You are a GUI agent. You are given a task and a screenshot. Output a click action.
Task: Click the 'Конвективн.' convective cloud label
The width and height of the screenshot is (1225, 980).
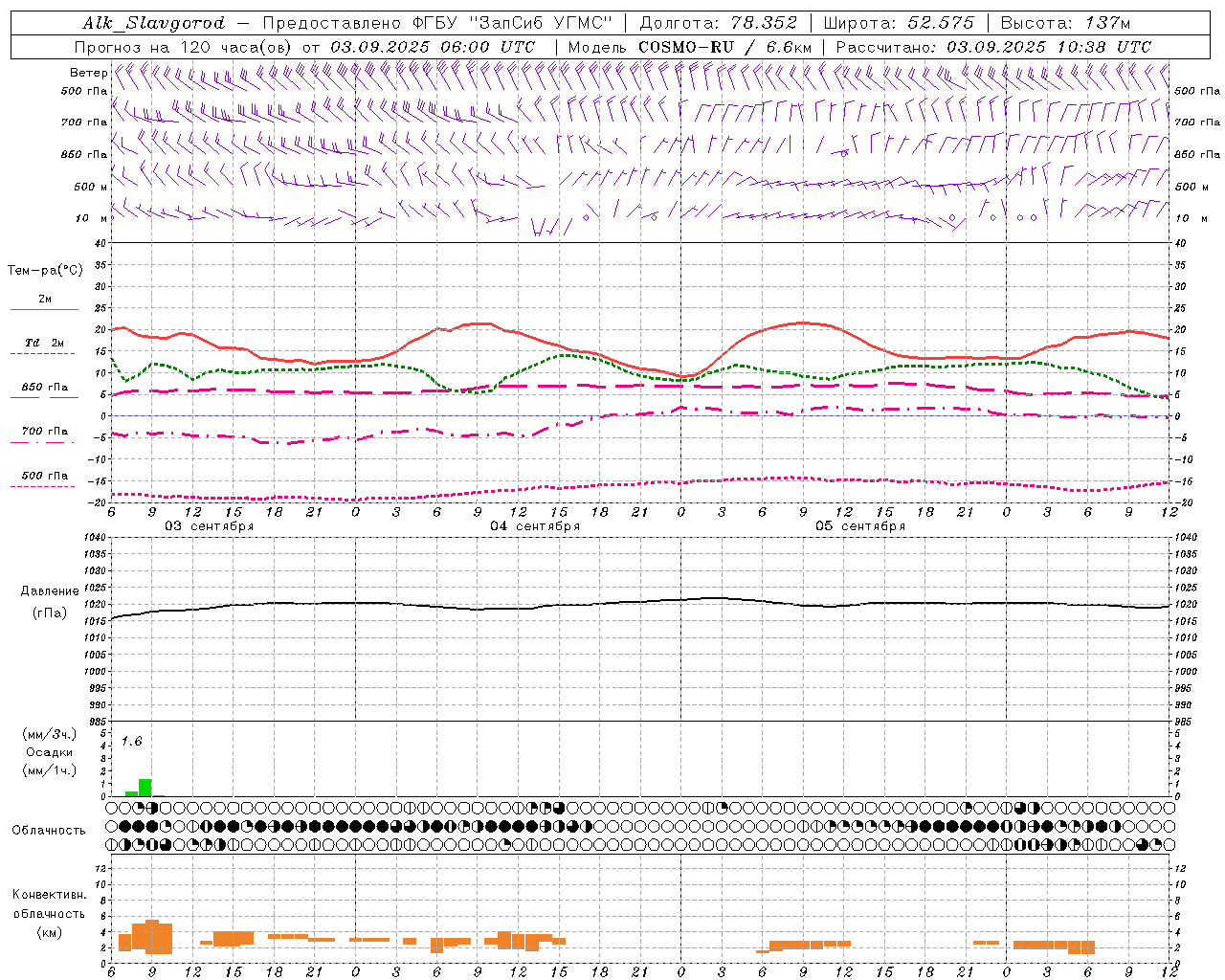pos(49,895)
